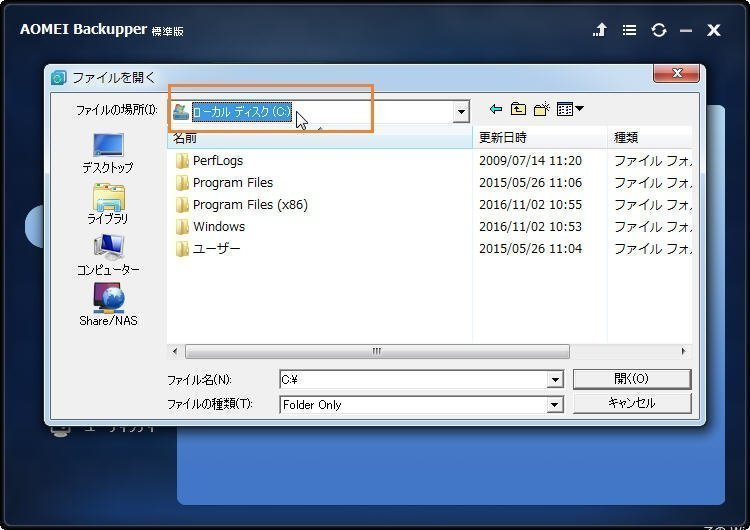Screen dimensions: 750x530
Task: Click the 2009/07/14 11:20 date cell
Action: pyautogui.click(x=530, y=161)
